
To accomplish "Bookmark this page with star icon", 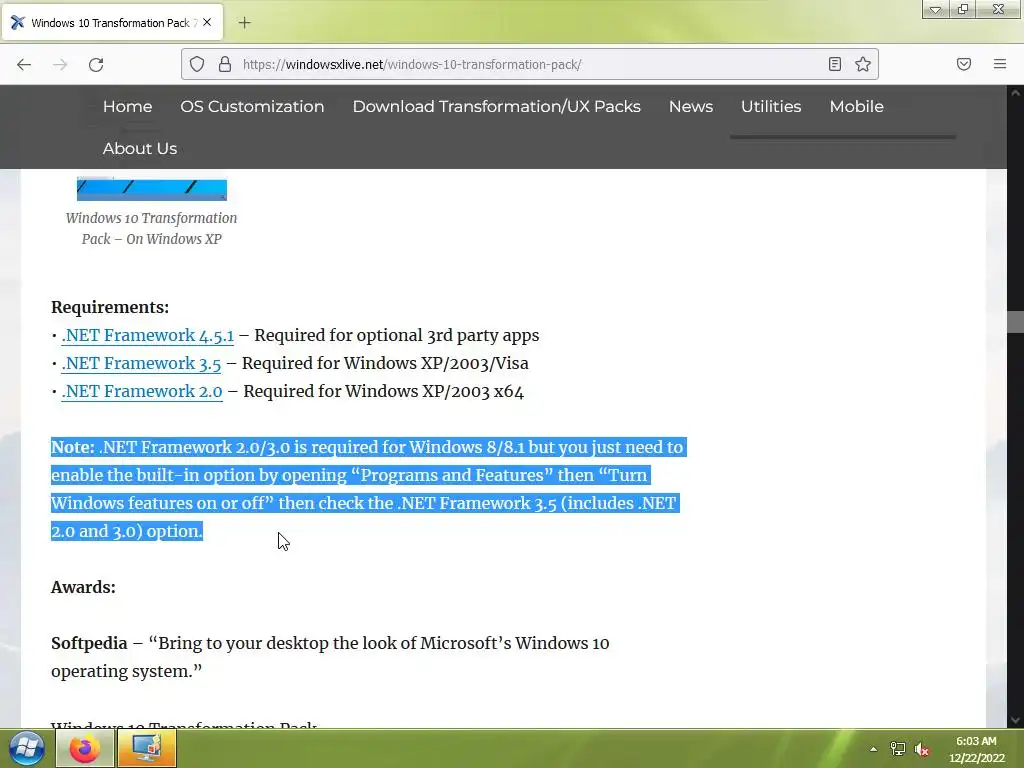I will (x=863, y=64).
